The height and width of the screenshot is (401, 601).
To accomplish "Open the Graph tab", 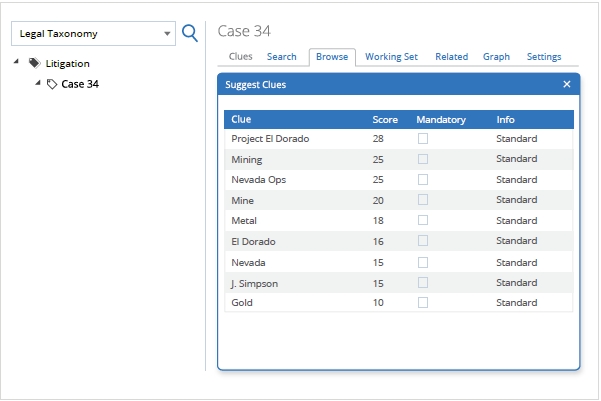I will point(496,57).
